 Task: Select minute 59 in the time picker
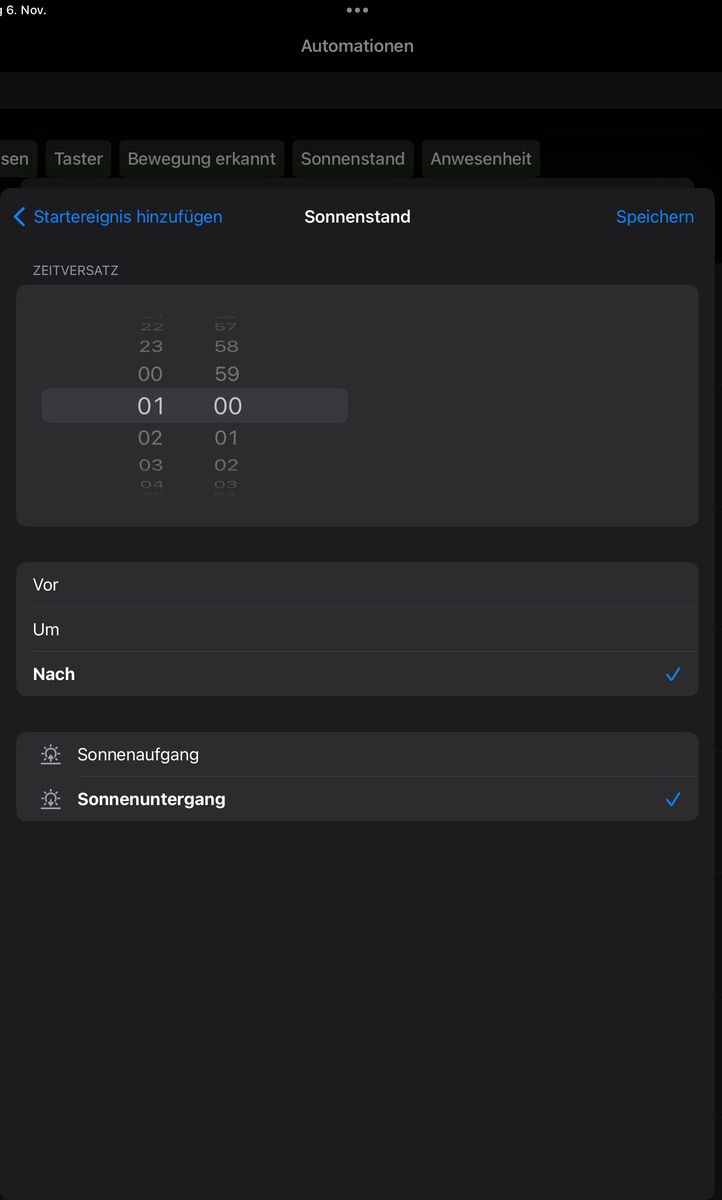(x=227, y=374)
